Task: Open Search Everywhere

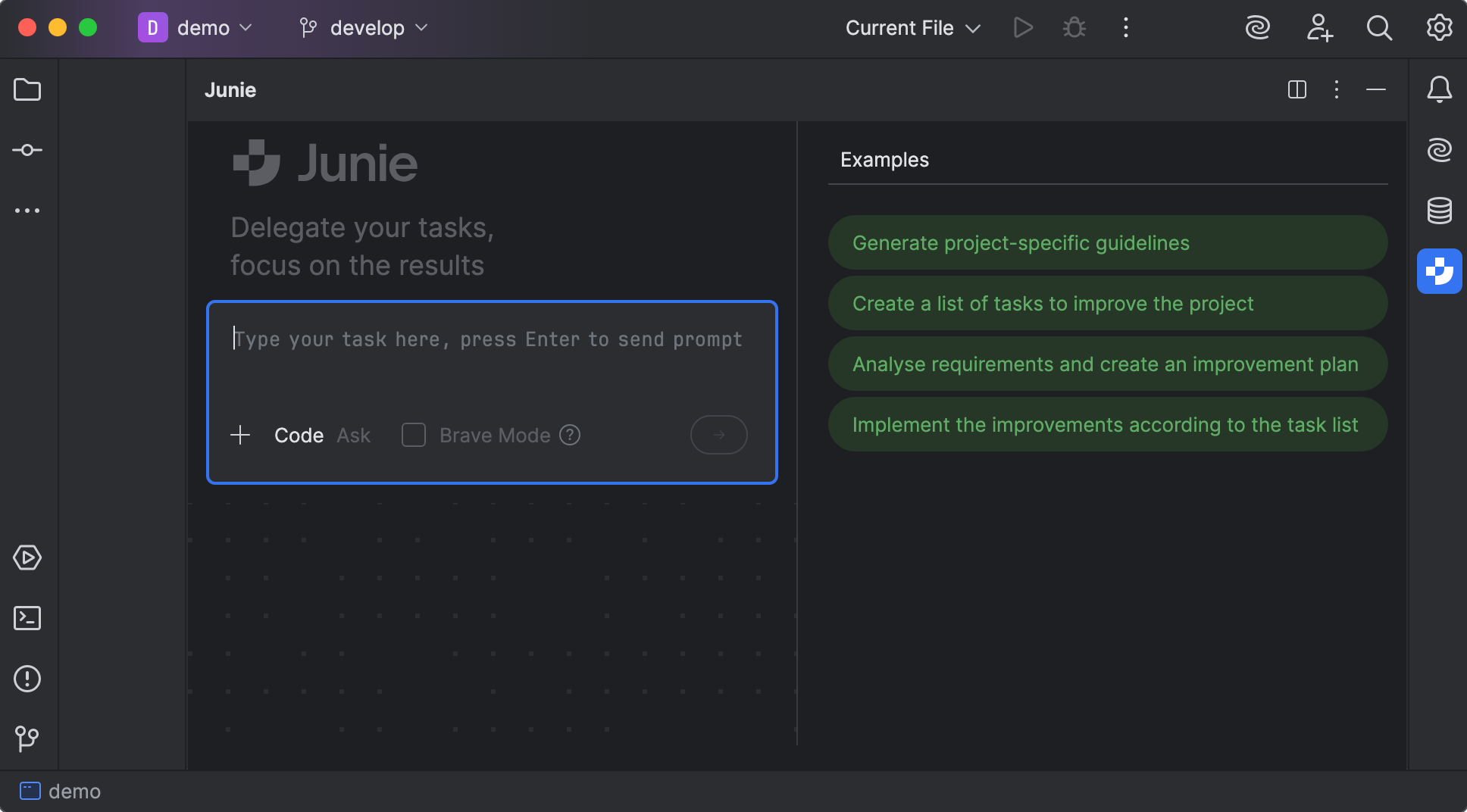Action: [x=1379, y=27]
